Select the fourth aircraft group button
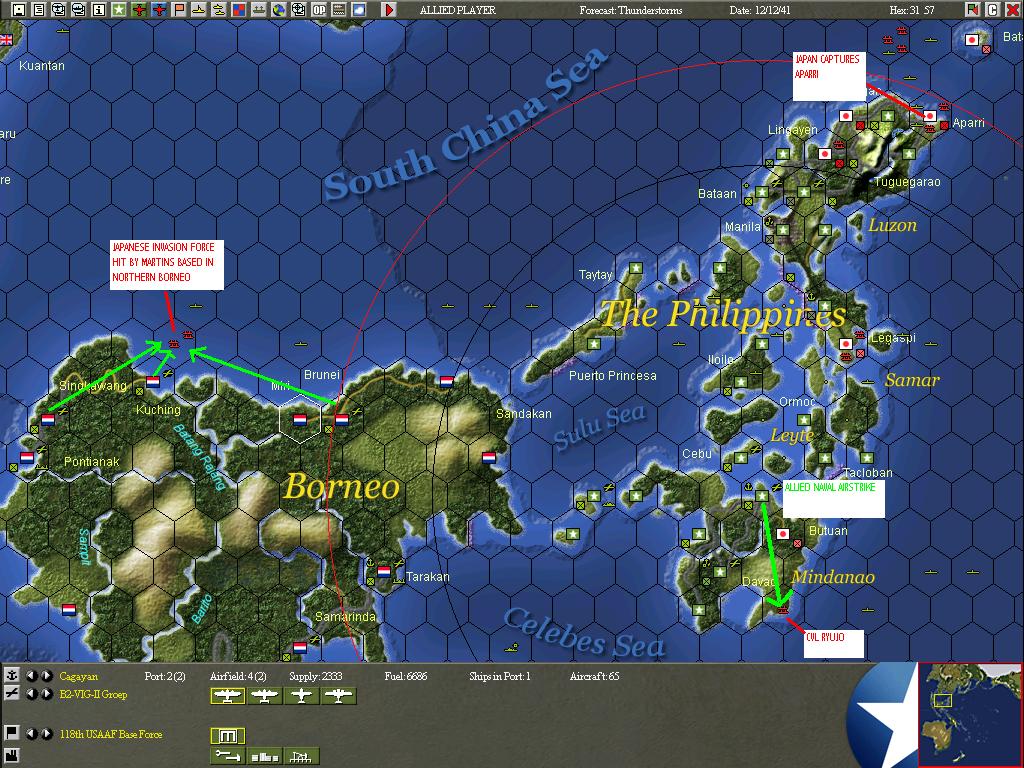Image resolution: width=1024 pixels, height=768 pixels. [338, 696]
